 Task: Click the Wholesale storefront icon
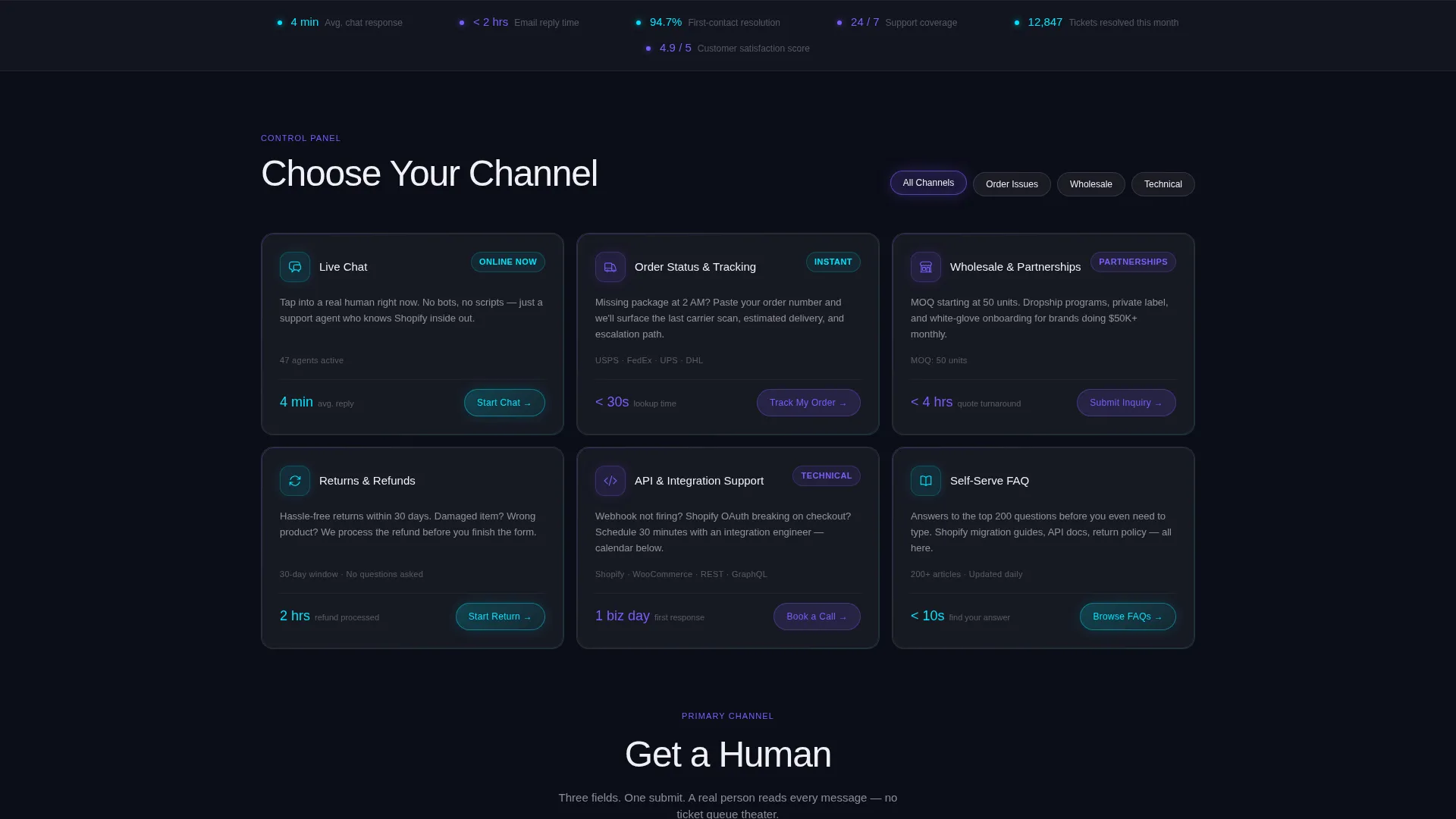point(926,267)
